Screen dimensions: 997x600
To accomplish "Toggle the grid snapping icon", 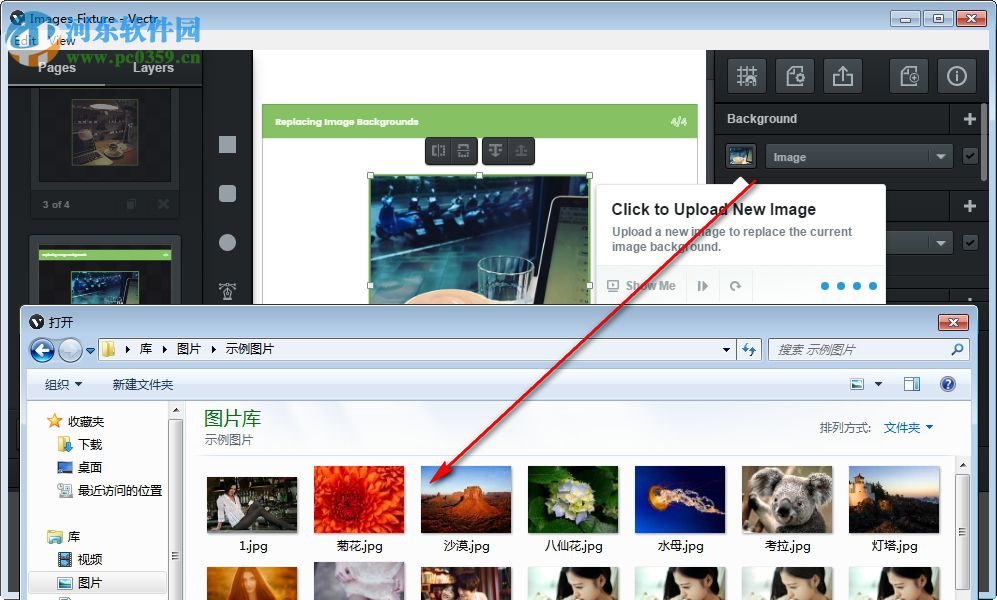I will coord(746,76).
